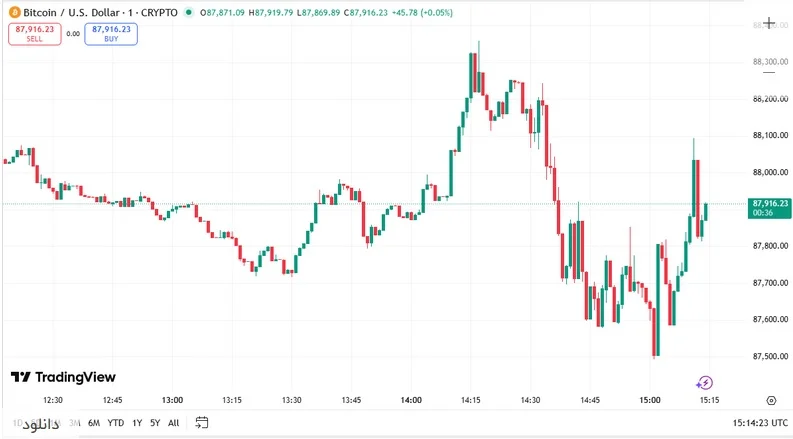The height and width of the screenshot is (439, 793).
Task: Switch to 5Y date range
Action: pos(155,423)
